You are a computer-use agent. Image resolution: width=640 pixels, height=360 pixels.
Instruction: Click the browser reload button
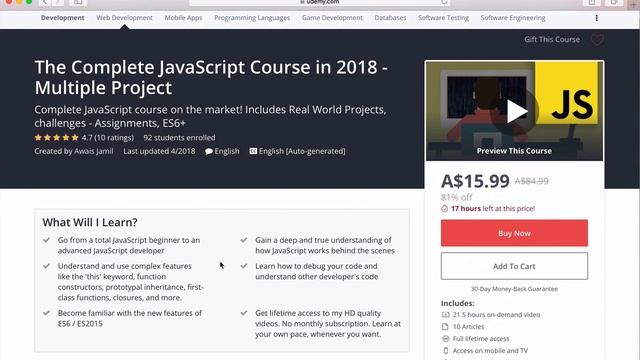444,2
